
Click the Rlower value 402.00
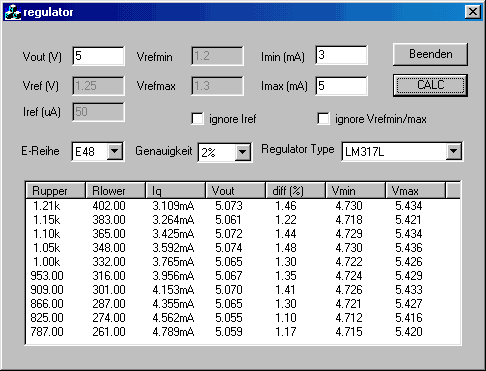[109, 206]
